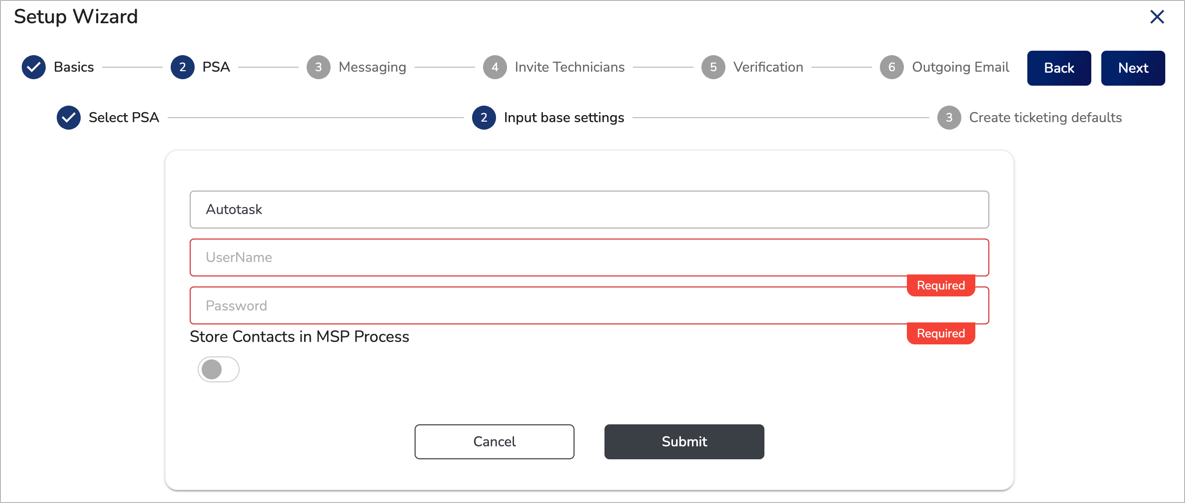Click the Input base settings step icon

(484, 118)
